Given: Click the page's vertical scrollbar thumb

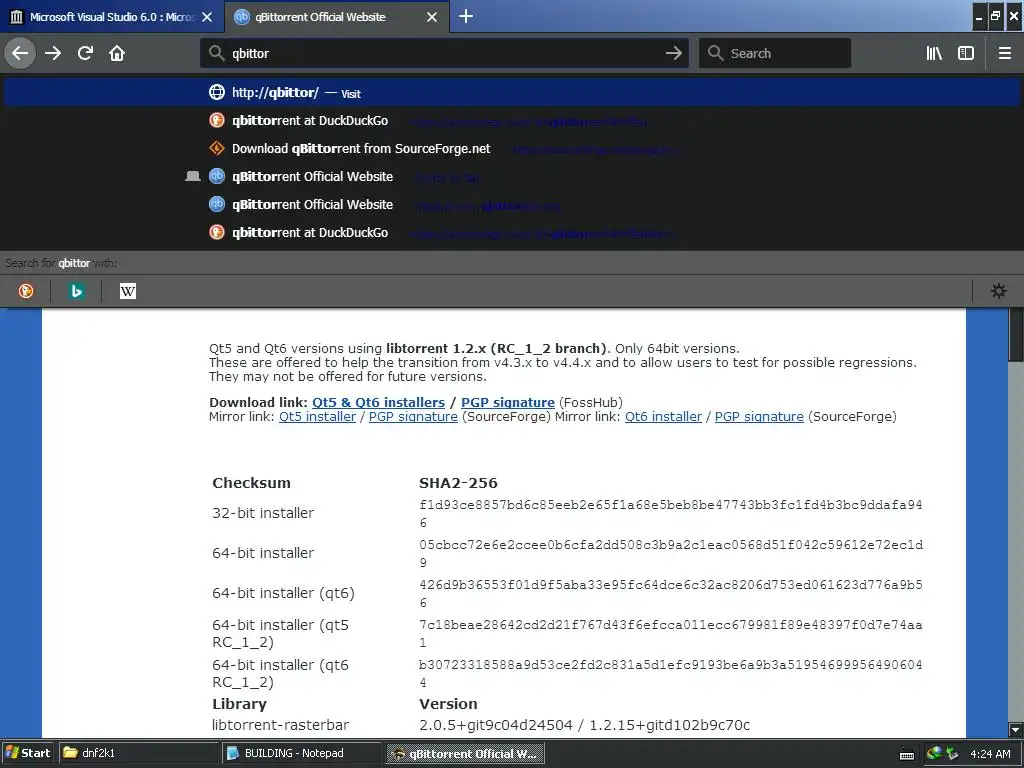Looking at the screenshot, I should (1016, 334).
